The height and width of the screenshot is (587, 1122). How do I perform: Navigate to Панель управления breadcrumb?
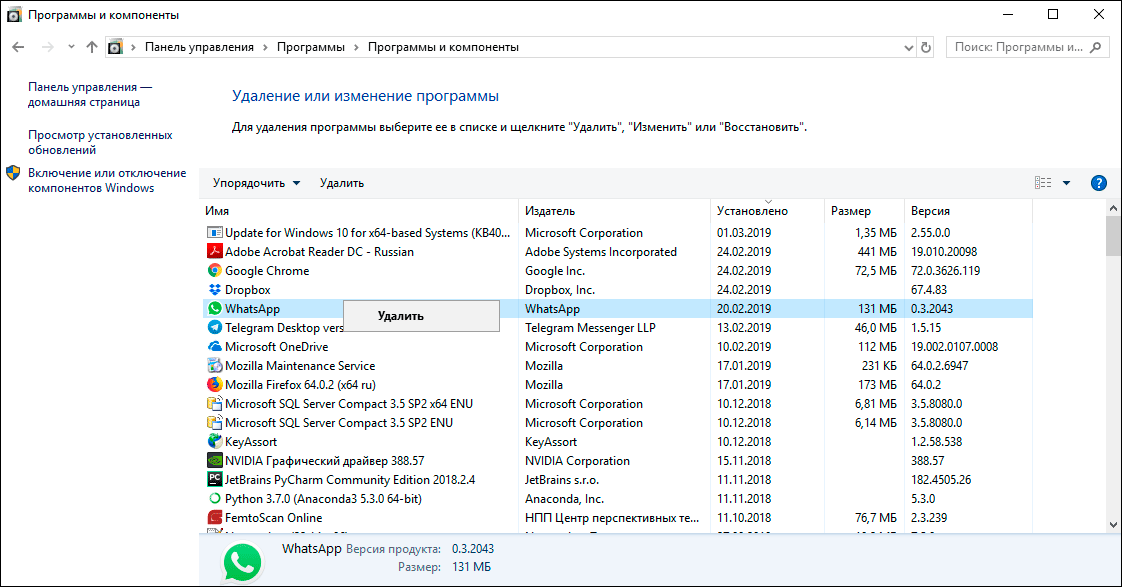(200, 47)
